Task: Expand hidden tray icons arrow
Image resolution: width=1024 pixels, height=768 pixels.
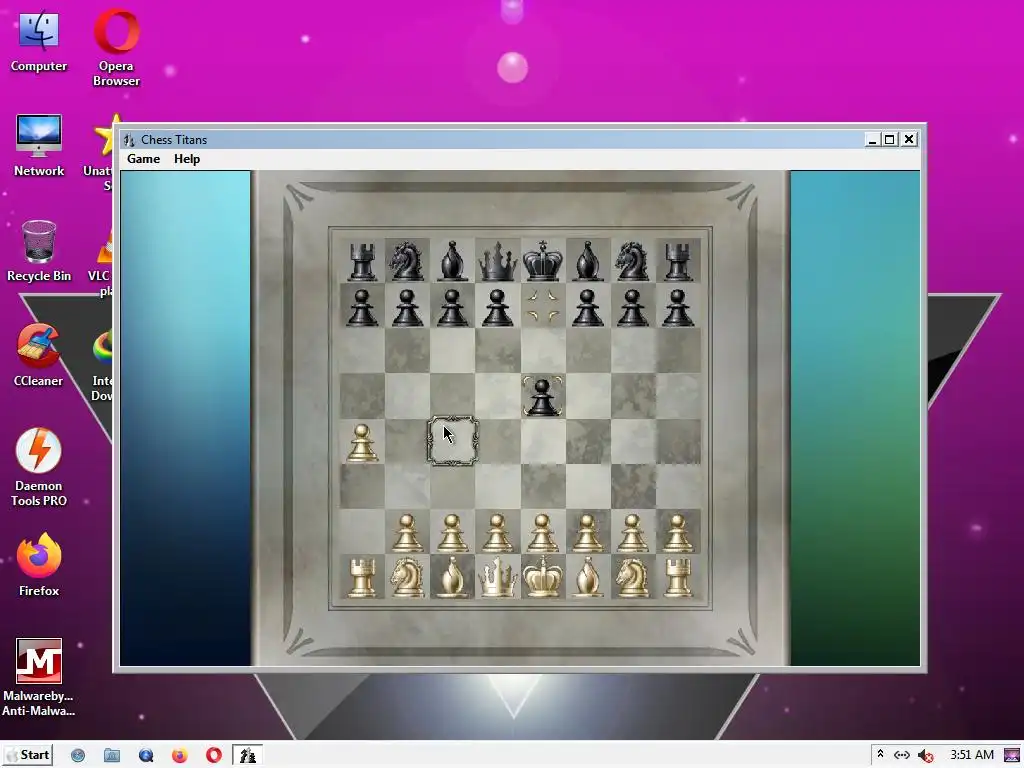Action: 880,754
